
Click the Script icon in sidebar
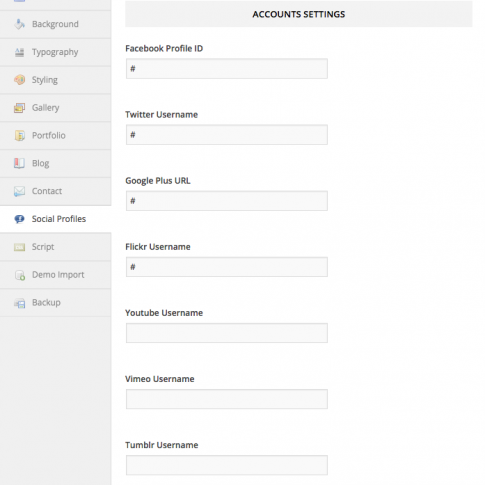click(x=20, y=247)
